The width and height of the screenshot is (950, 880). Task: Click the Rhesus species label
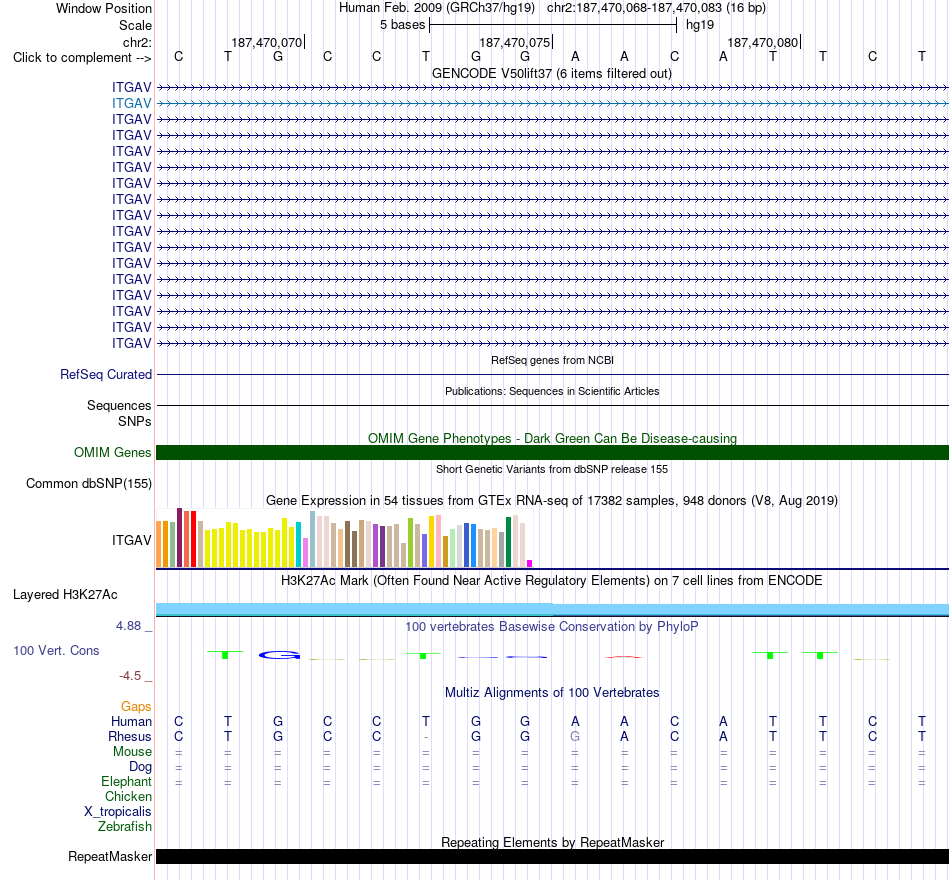(130, 737)
